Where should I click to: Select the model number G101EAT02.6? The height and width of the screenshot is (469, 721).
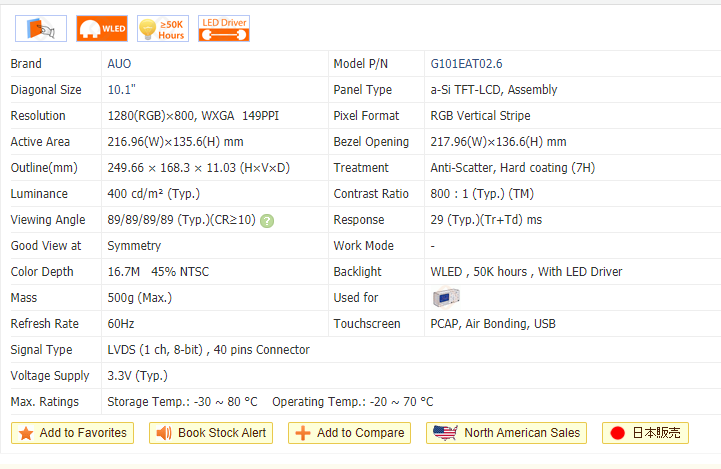466,64
